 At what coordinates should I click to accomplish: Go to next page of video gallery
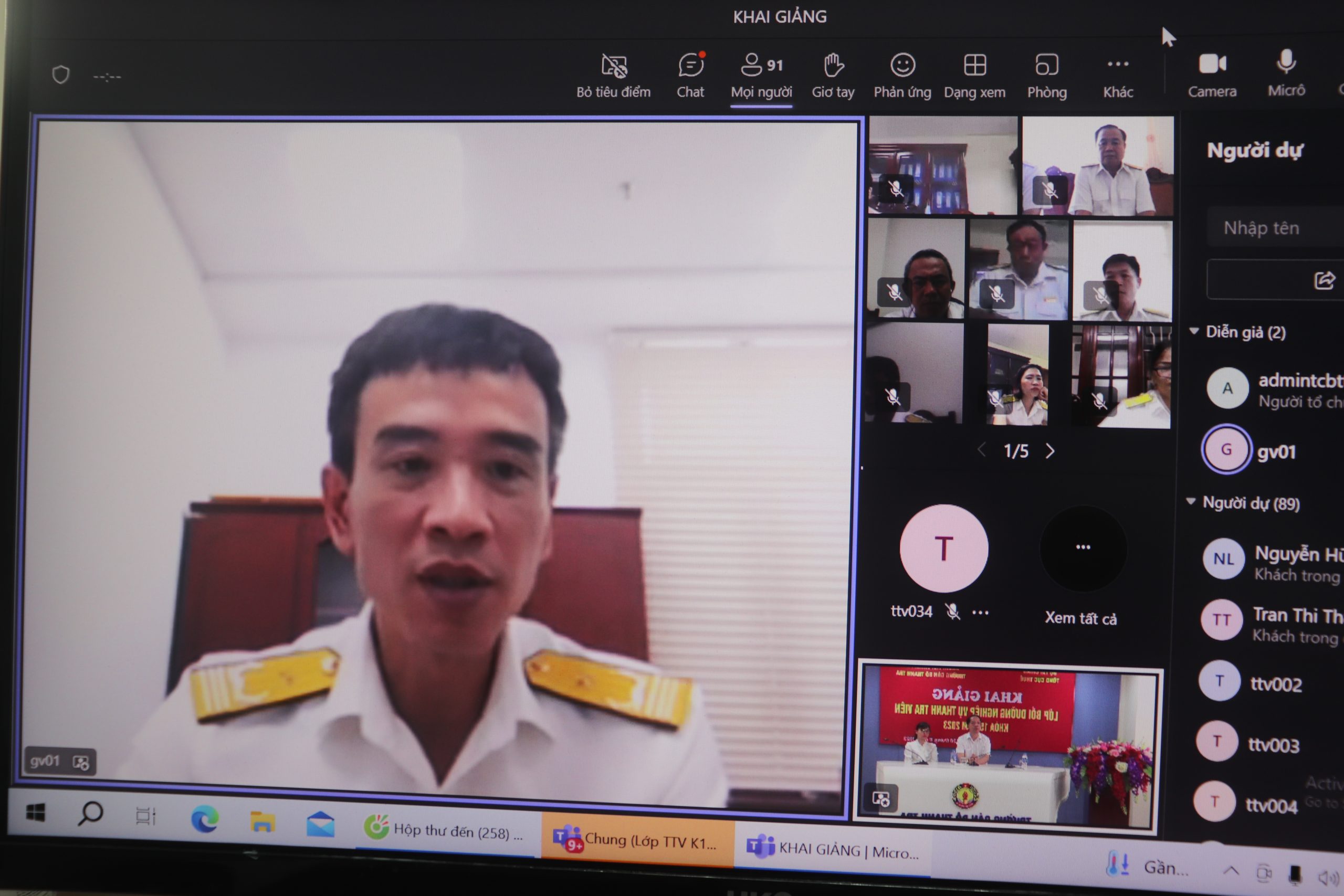point(1051,451)
